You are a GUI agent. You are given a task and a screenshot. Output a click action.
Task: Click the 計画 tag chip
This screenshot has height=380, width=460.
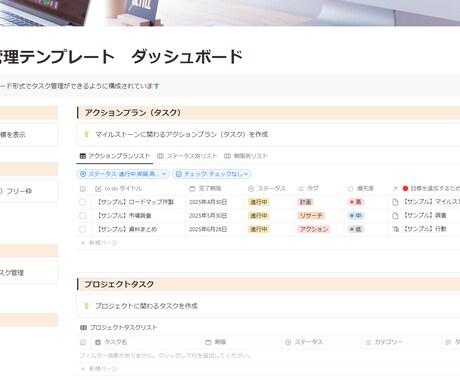[305, 202]
